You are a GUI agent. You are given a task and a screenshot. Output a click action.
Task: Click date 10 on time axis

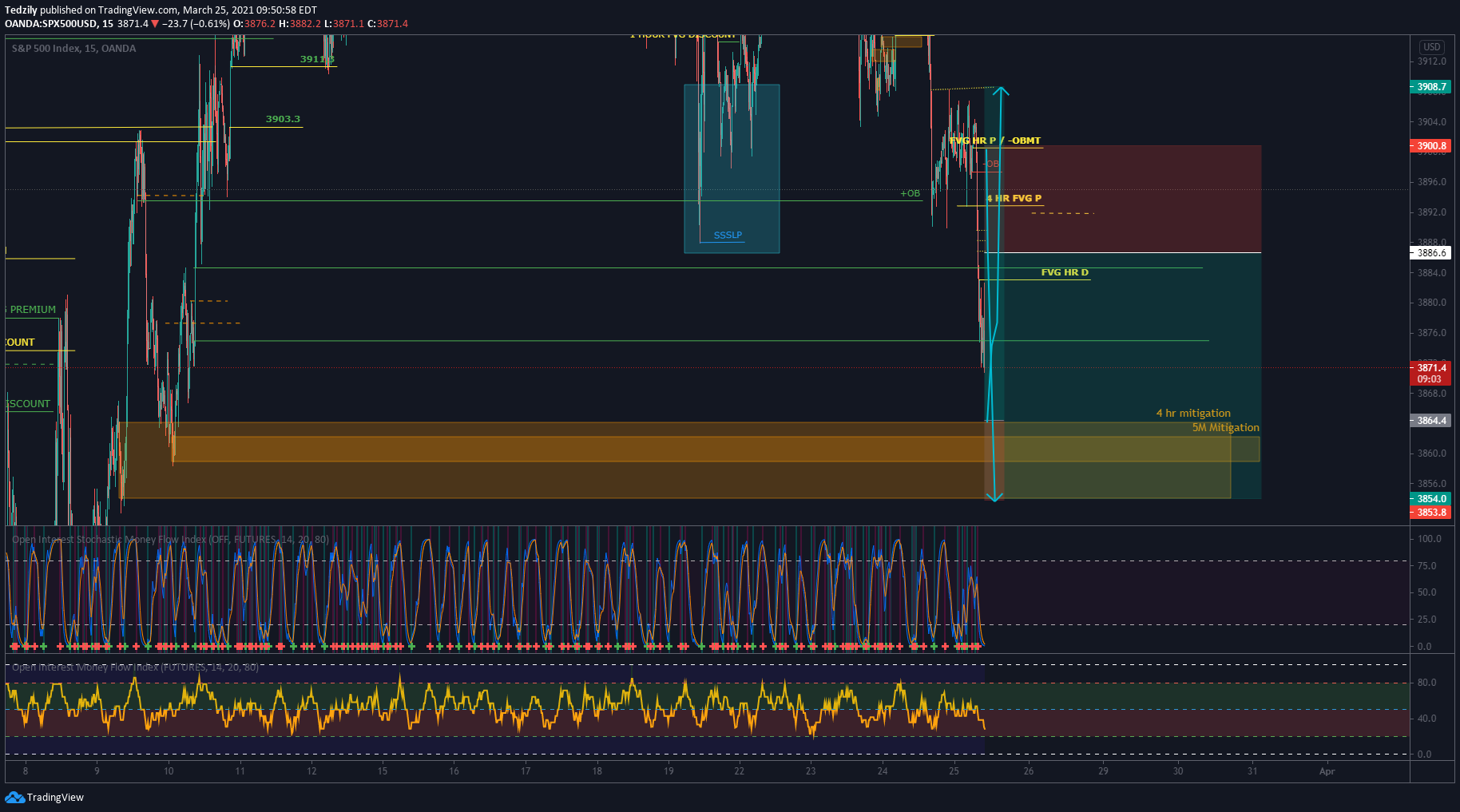(x=169, y=771)
